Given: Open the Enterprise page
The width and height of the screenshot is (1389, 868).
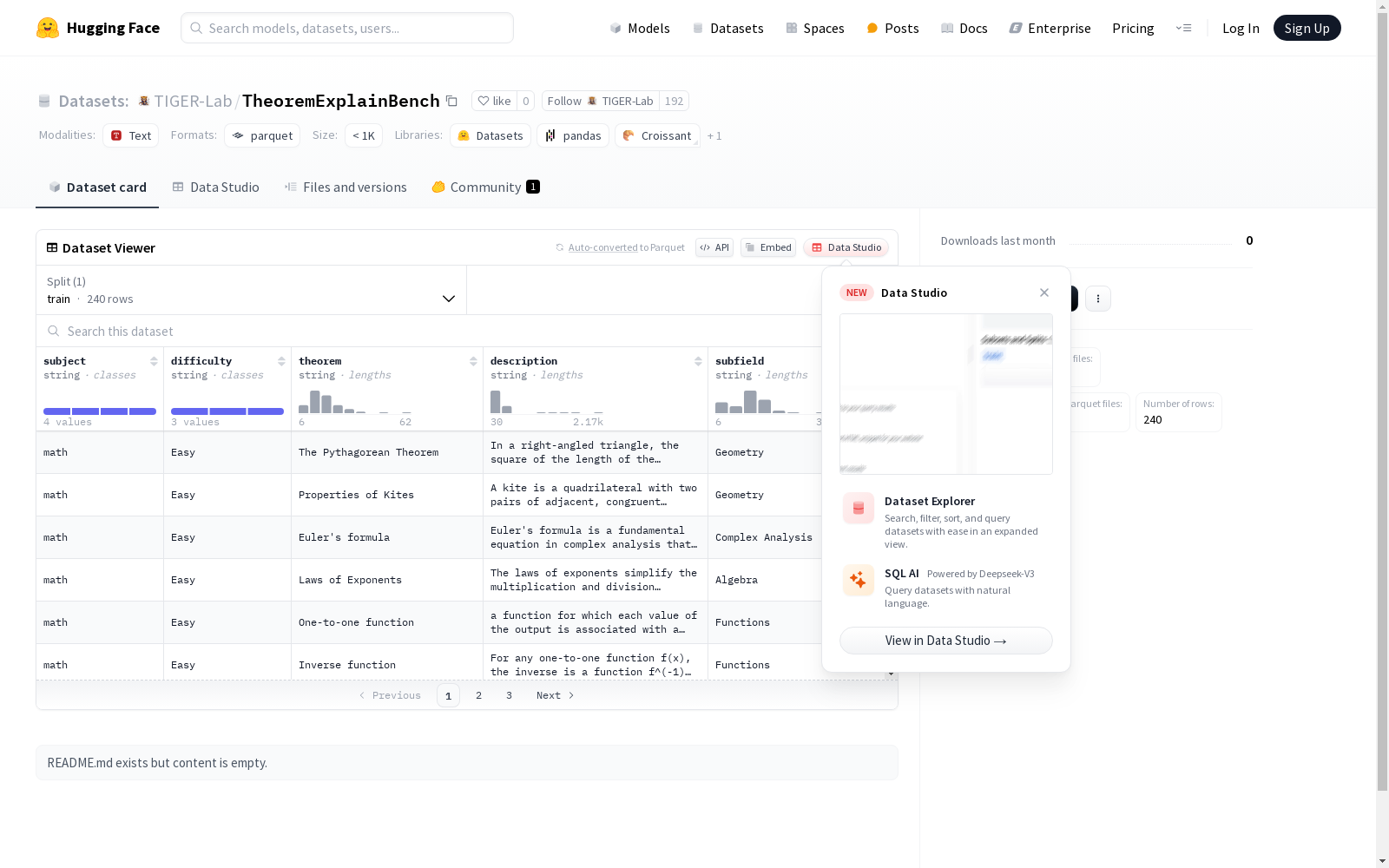Looking at the screenshot, I should point(1050,28).
